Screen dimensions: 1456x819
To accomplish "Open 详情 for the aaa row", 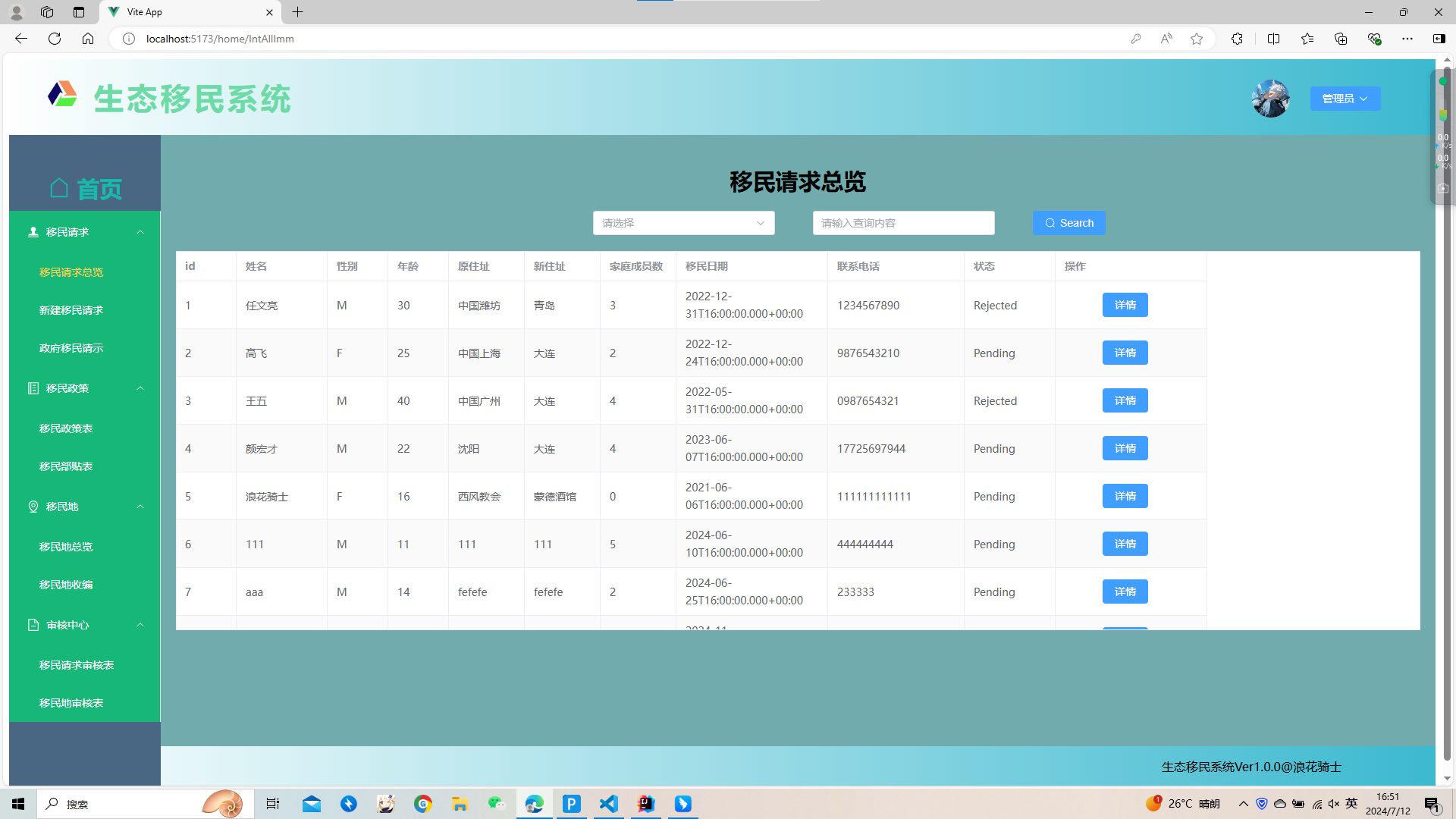I will click(1125, 591).
